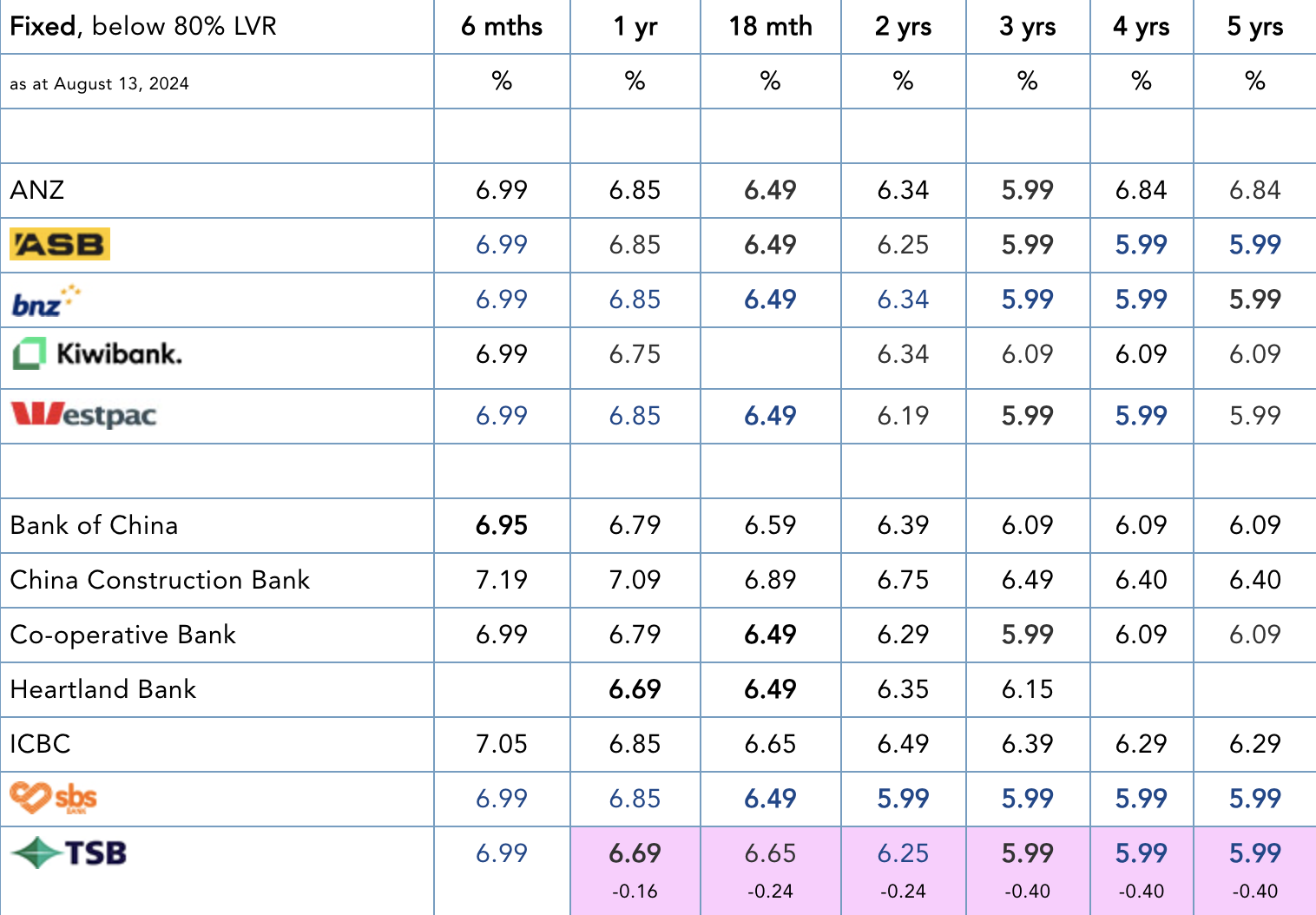Click the 'as at August 13, 2024' date
This screenshot has height=915, width=1316.
(x=99, y=83)
